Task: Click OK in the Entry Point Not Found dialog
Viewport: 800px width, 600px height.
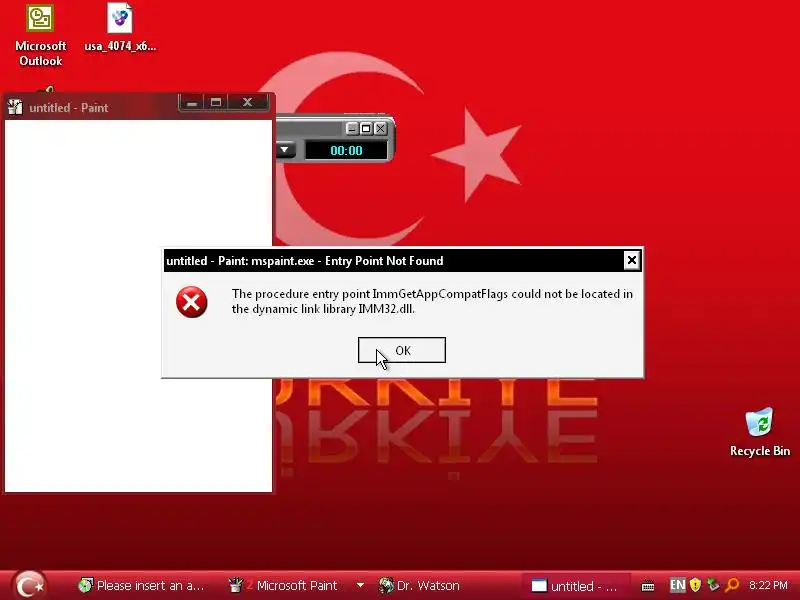Action: coord(402,350)
